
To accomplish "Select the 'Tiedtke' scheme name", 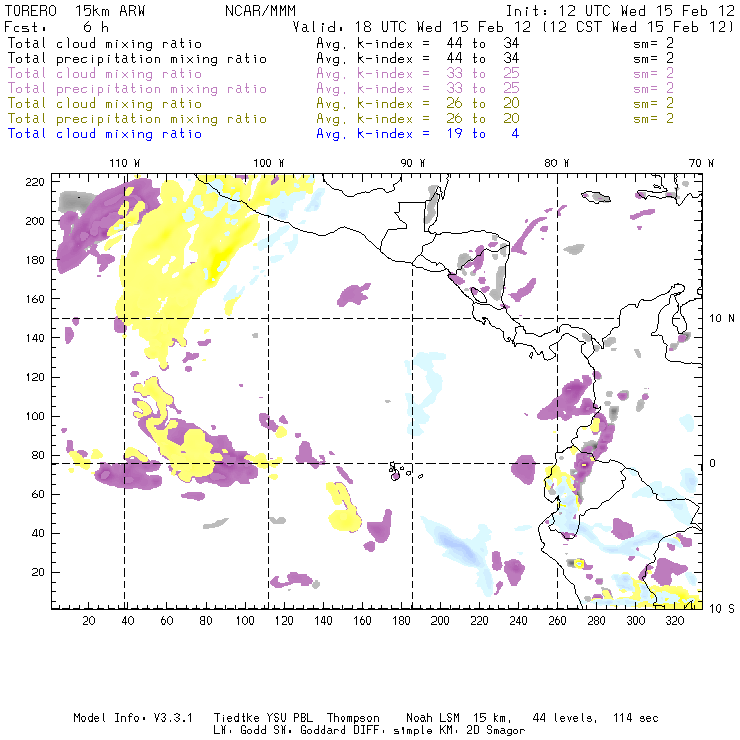I will tap(237, 718).
